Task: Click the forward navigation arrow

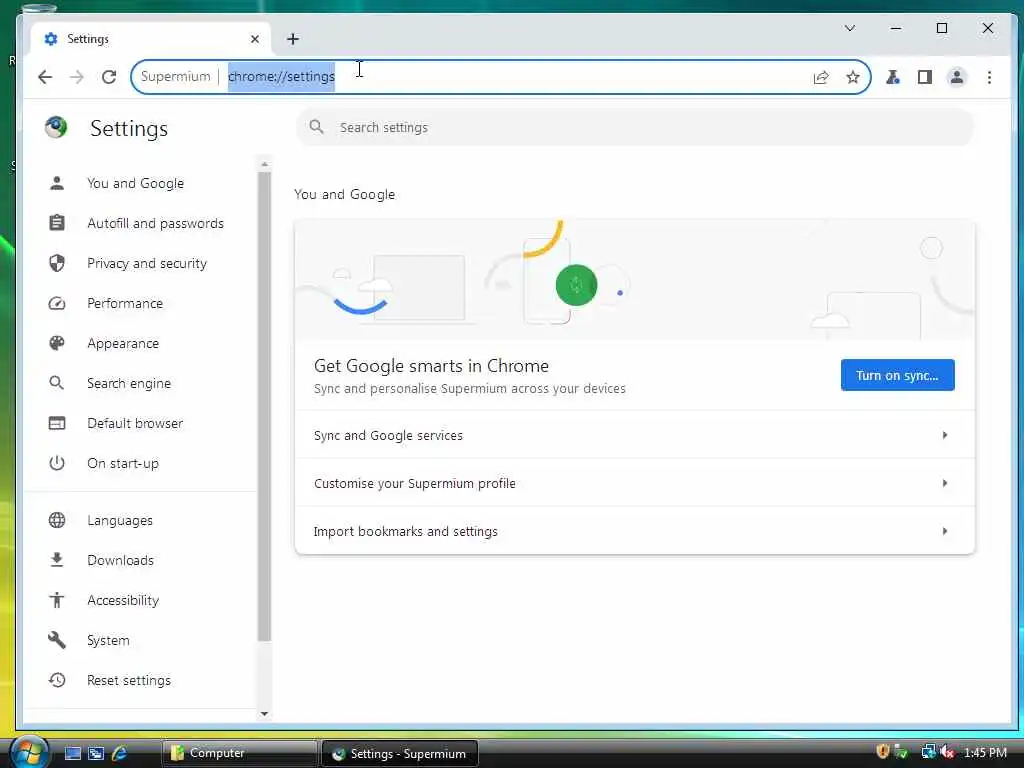Action: pyautogui.click(x=76, y=77)
